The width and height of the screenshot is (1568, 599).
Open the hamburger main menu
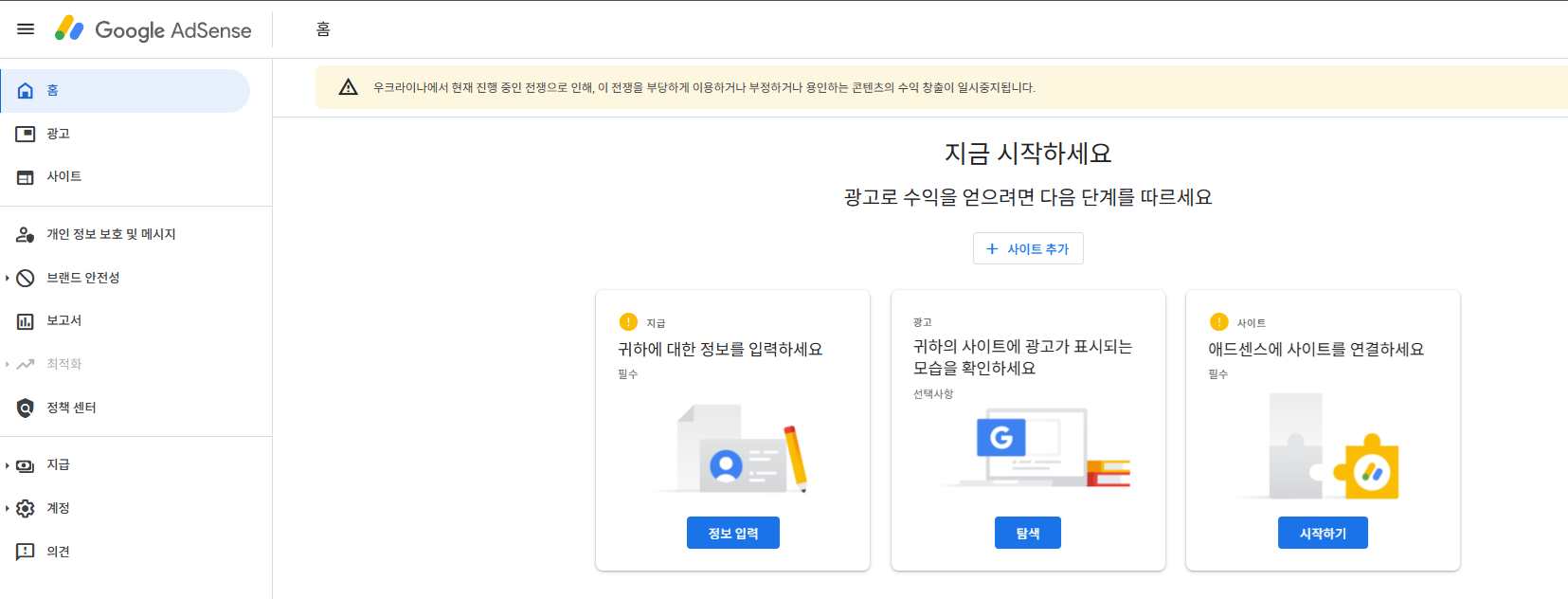point(26,29)
